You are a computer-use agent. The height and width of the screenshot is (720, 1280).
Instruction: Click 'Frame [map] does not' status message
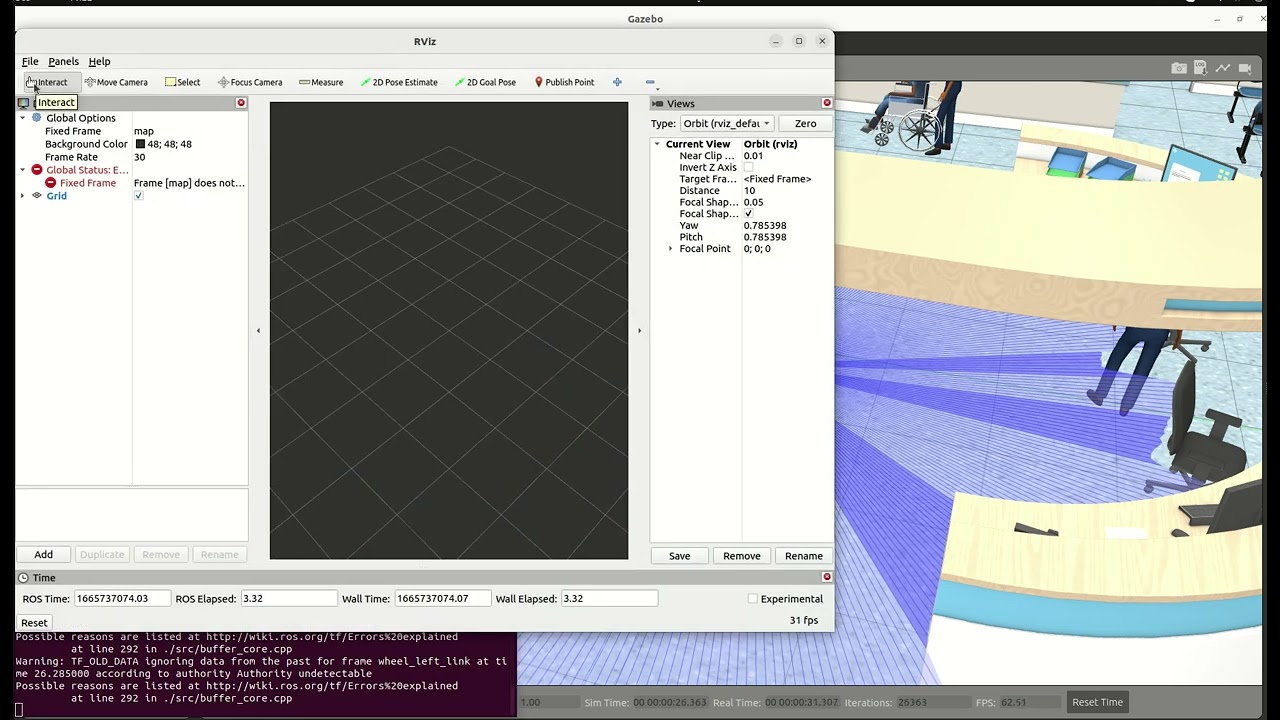click(189, 183)
